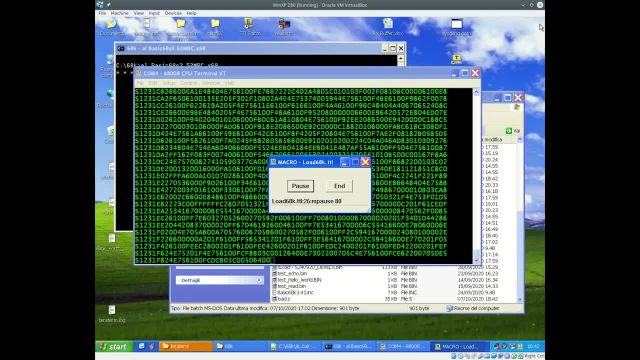Click the Tera Term terminal window icon

pyautogui.click(x=139, y=73)
